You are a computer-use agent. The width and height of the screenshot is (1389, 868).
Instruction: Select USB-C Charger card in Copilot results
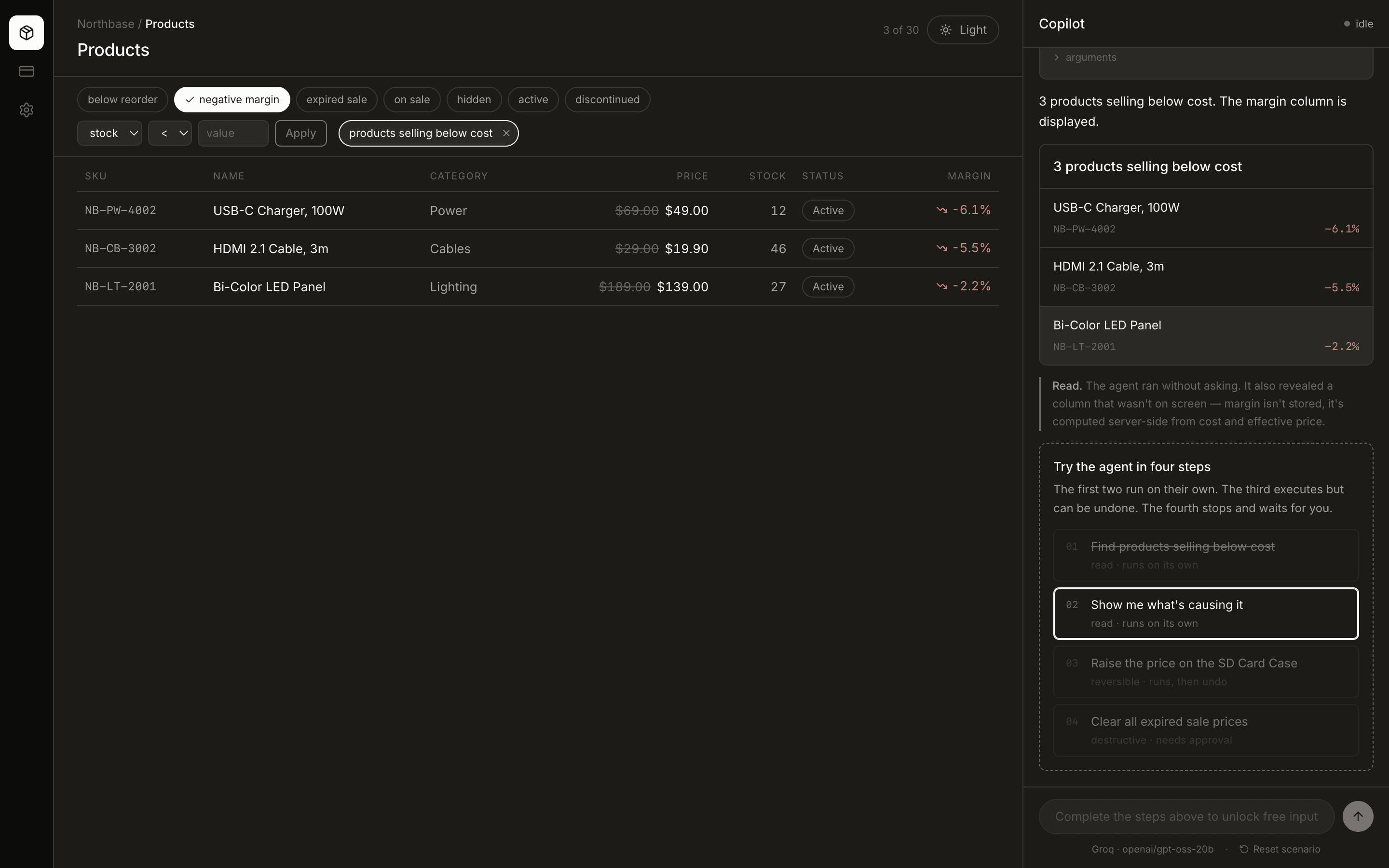click(1205, 217)
